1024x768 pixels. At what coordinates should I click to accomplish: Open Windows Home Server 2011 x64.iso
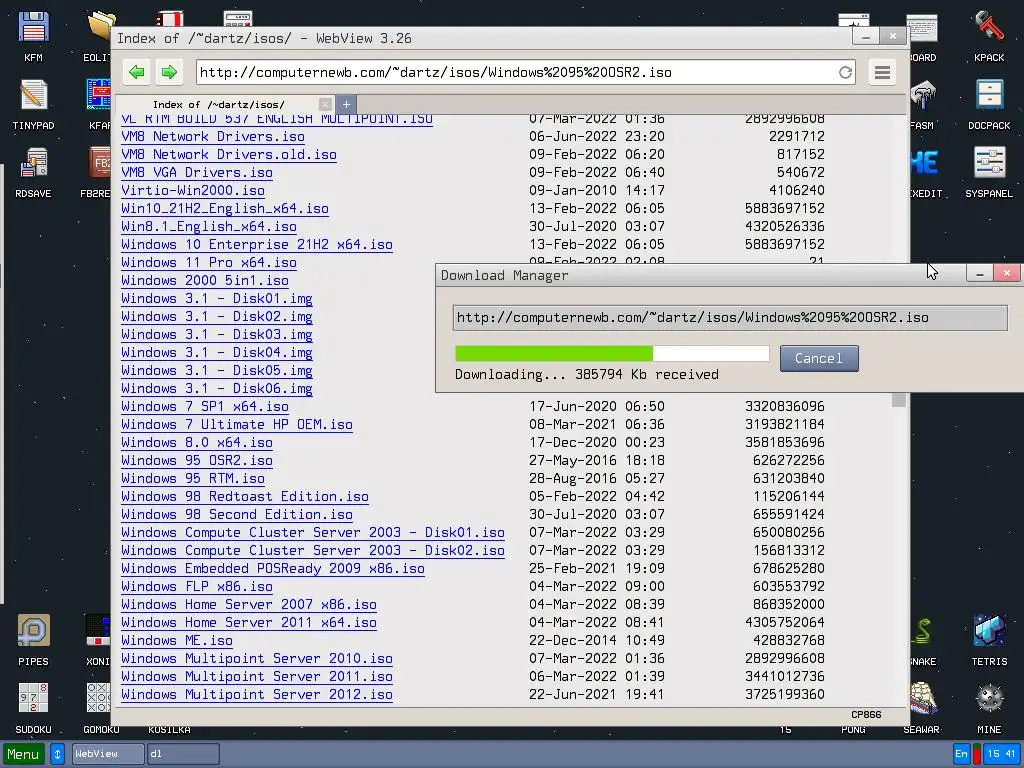click(x=249, y=623)
